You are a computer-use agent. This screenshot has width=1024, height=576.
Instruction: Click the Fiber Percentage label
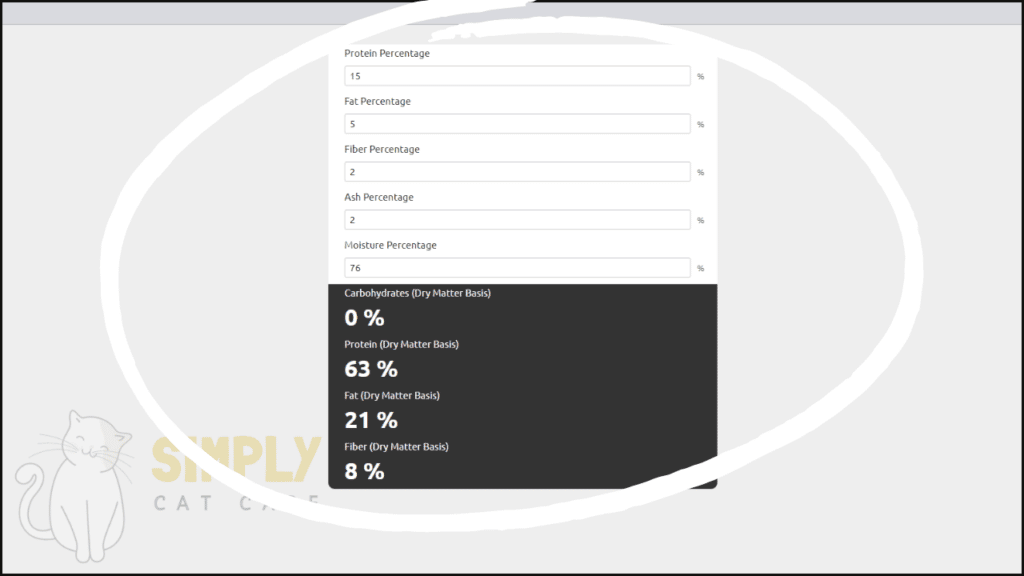click(382, 150)
